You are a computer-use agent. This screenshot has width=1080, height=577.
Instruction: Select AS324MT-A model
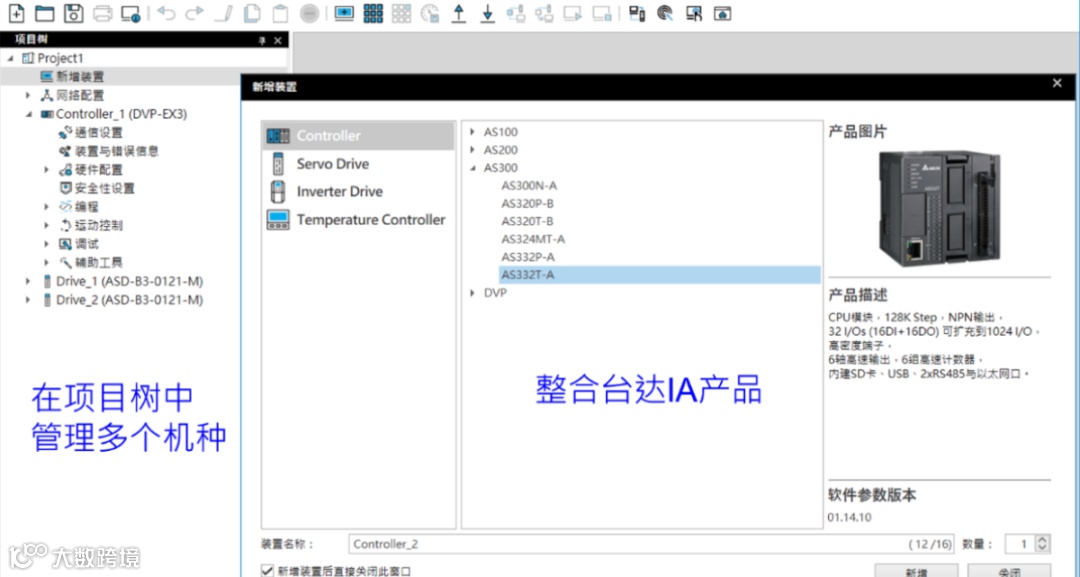(x=533, y=239)
